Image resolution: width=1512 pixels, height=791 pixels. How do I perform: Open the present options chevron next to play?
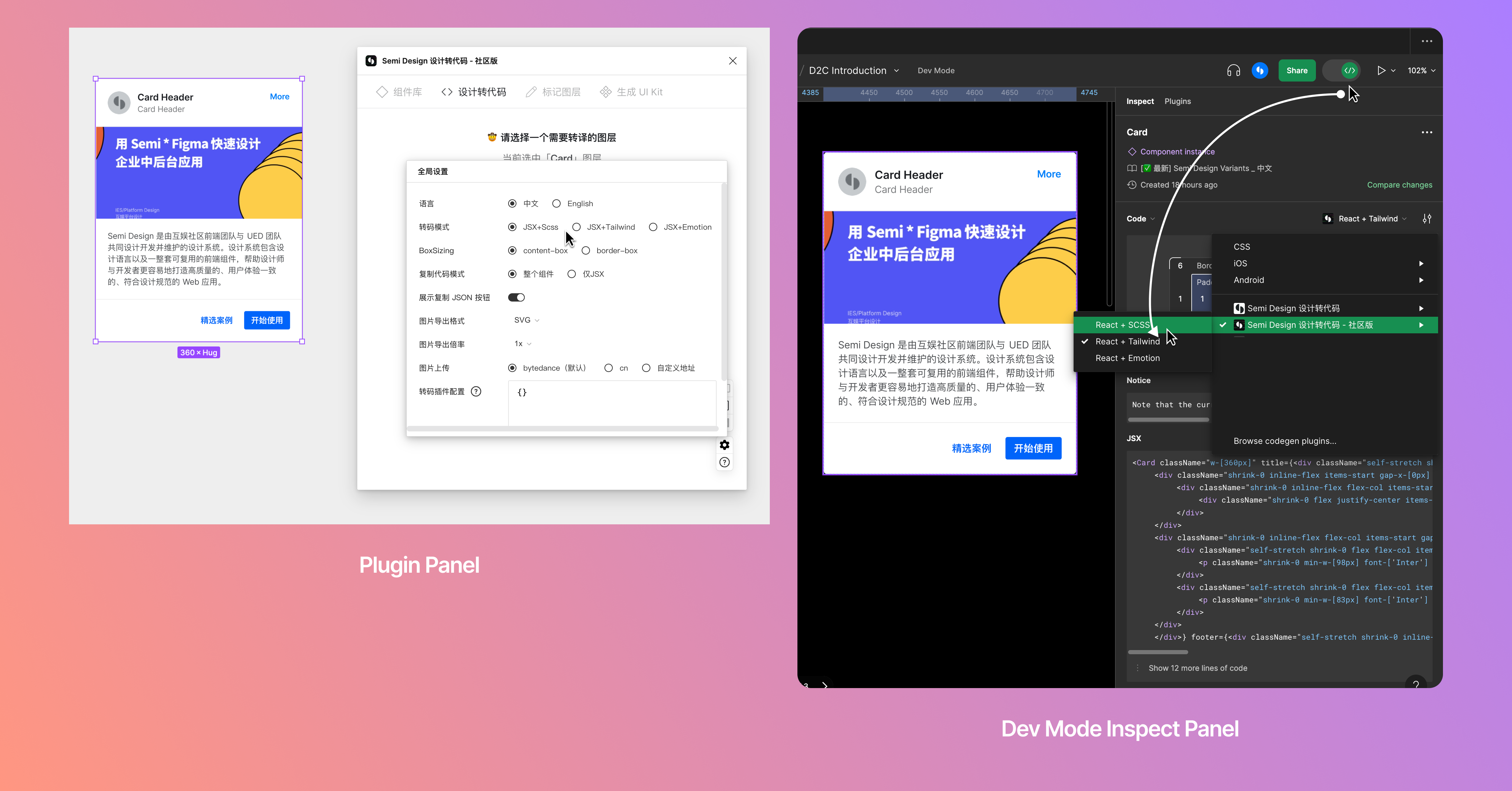click(1394, 70)
